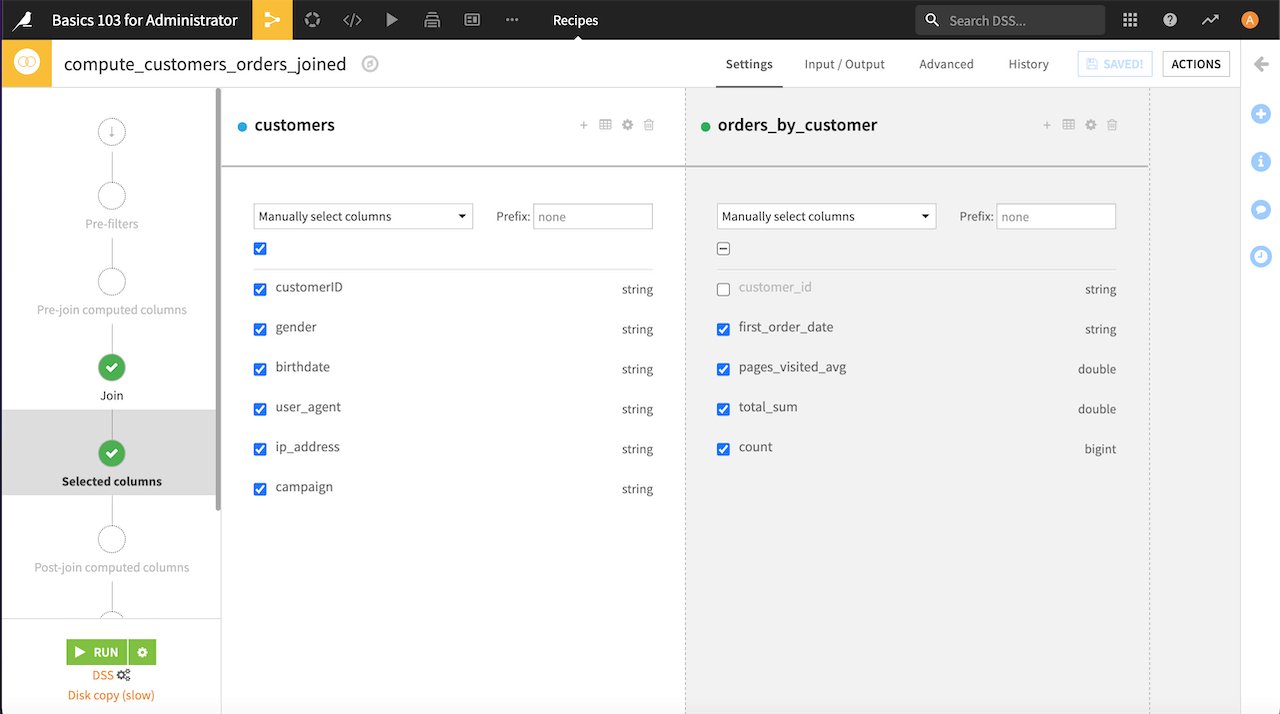Open the ACTIONS button

click(x=1196, y=63)
